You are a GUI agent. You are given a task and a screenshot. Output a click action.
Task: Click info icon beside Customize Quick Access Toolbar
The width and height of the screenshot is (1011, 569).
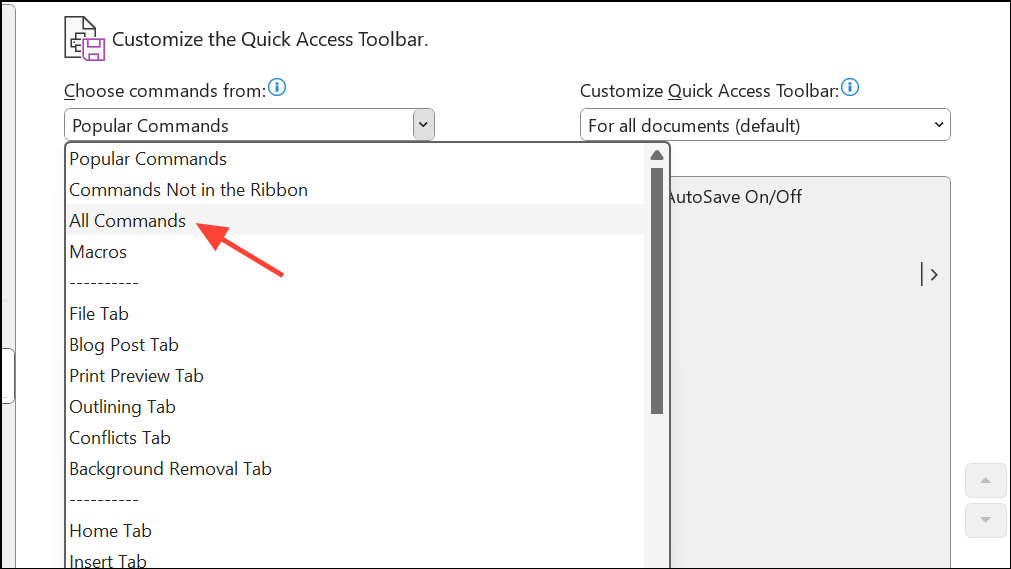[x=850, y=88]
